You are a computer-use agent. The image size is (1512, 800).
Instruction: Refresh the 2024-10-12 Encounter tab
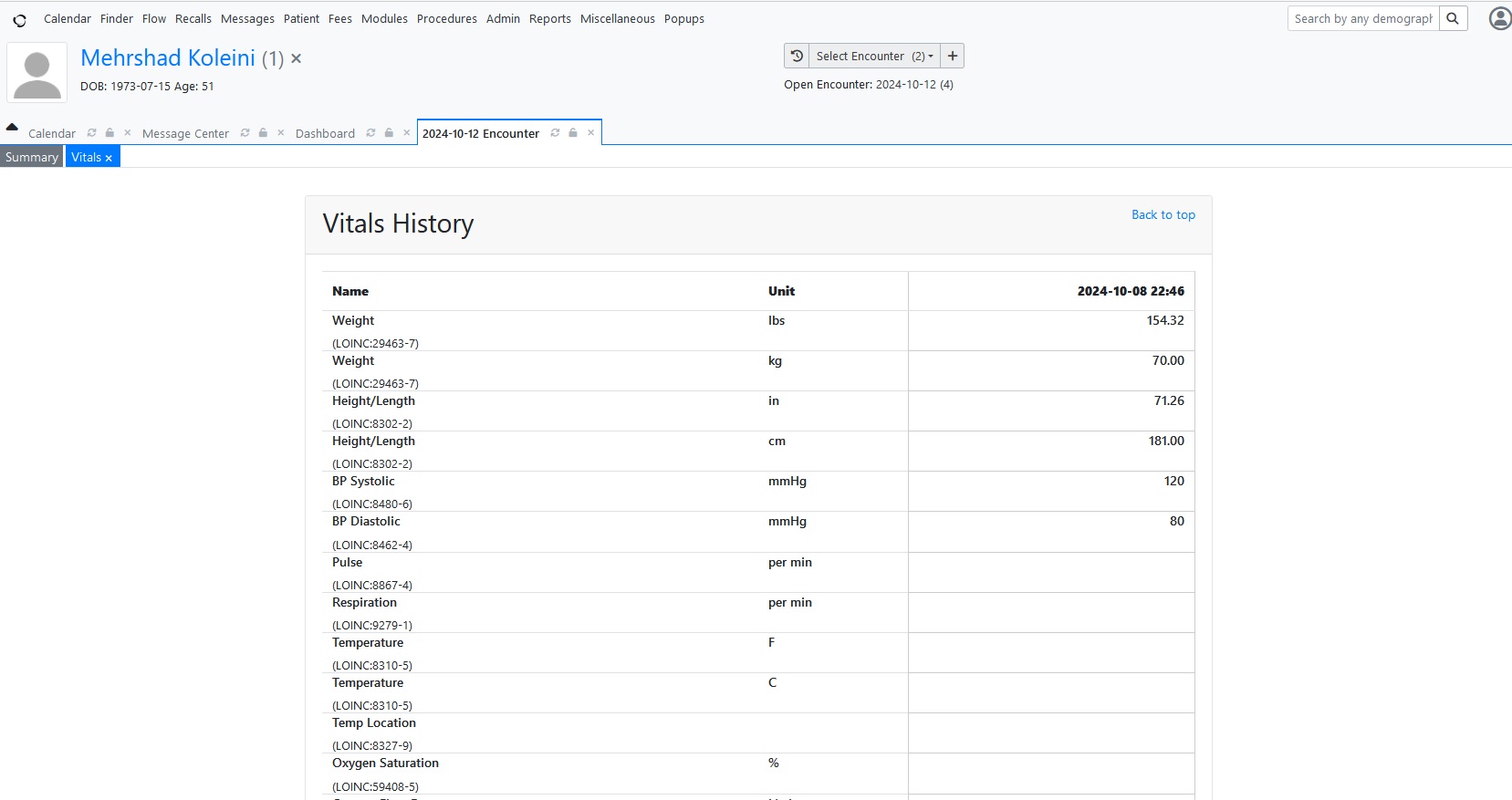(x=556, y=133)
